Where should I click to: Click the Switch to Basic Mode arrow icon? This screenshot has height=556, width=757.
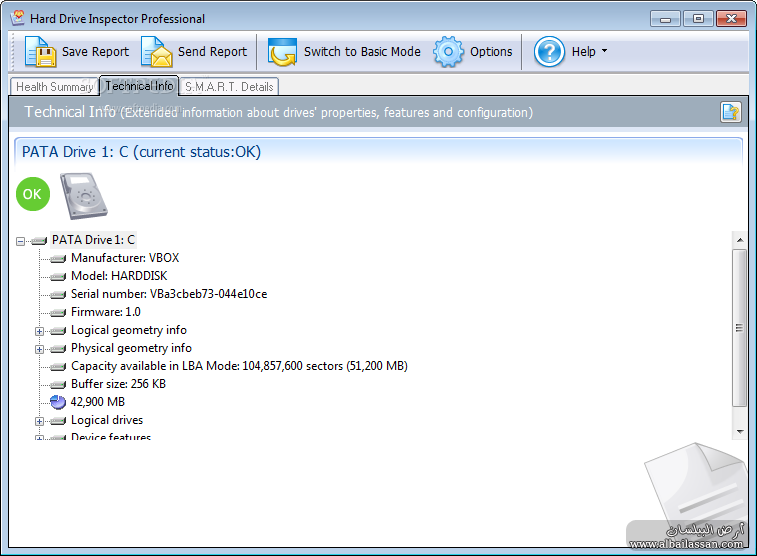pyautogui.click(x=282, y=52)
